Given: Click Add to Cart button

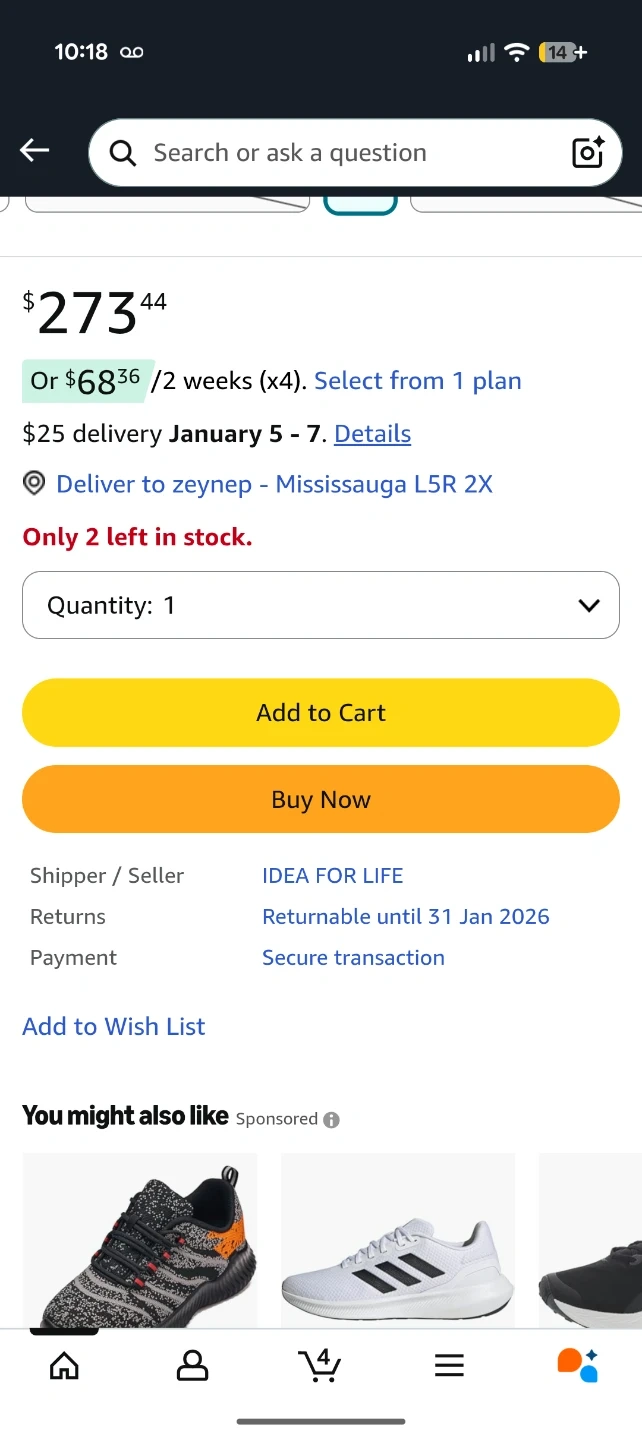Looking at the screenshot, I should coord(321,713).
